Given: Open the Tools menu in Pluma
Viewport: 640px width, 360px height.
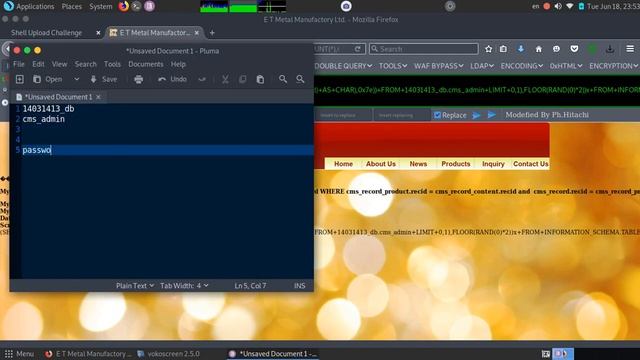Looking at the screenshot, I should (x=112, y=64).
